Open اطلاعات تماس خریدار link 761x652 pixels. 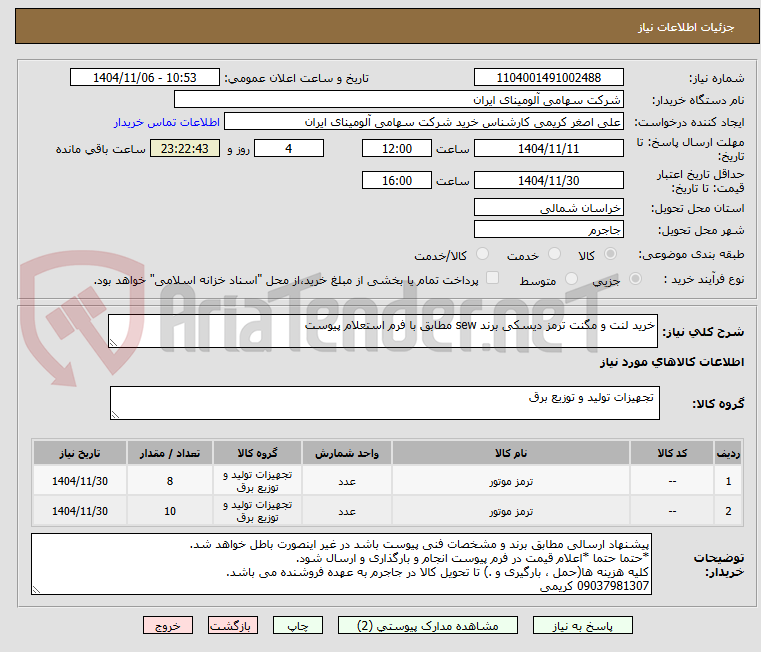coord(166,122)
